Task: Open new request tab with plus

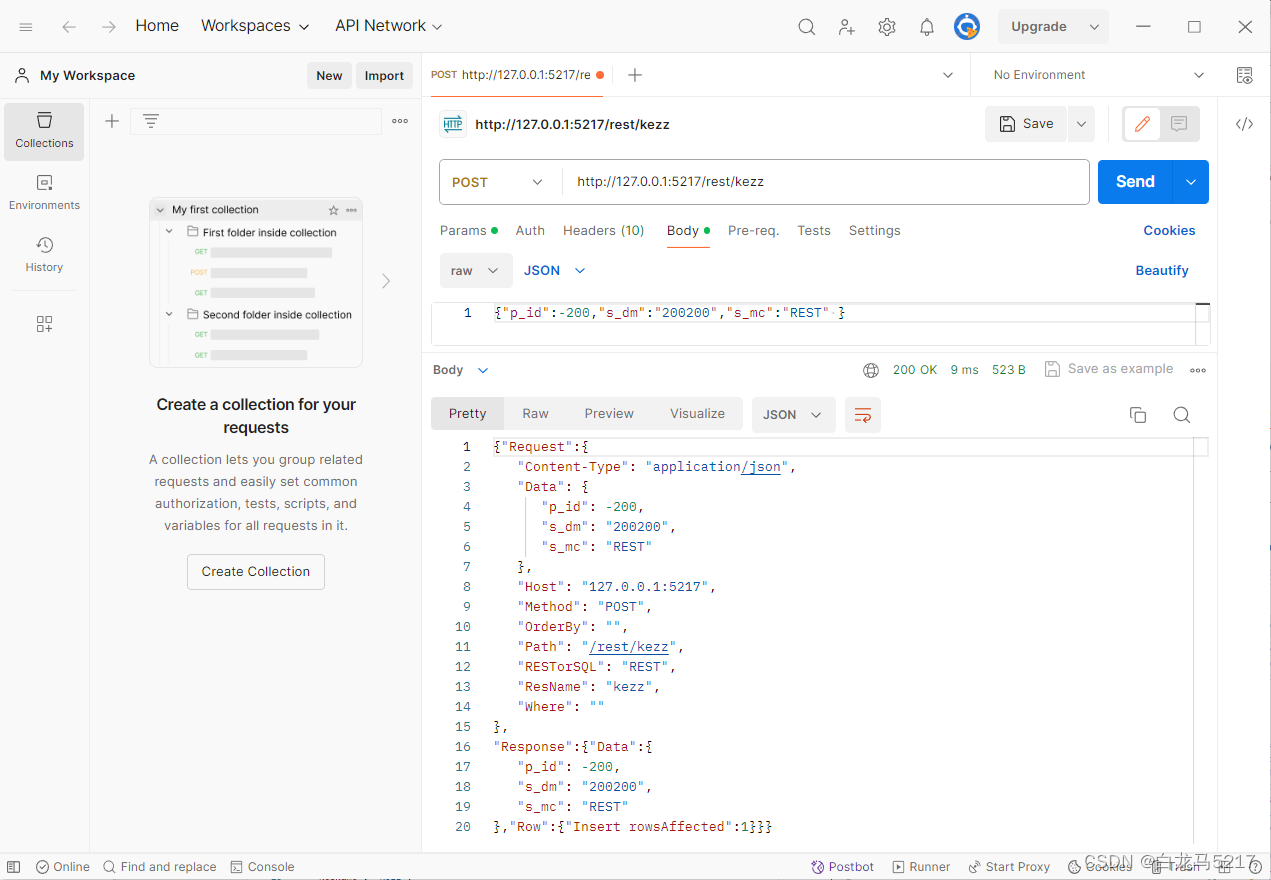Action: coord(635,75)
